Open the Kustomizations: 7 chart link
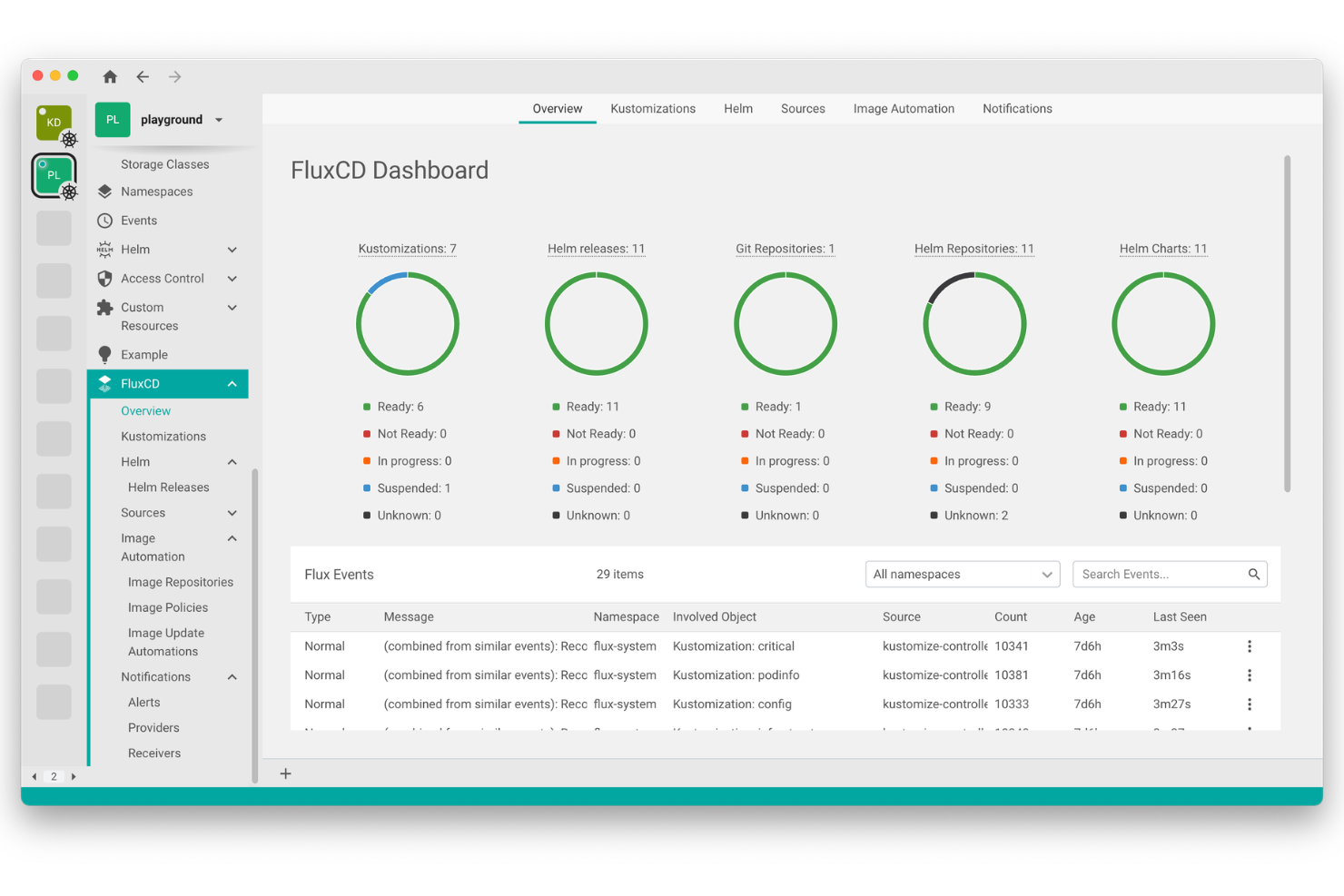1344x896 pixels. (408, 249)
